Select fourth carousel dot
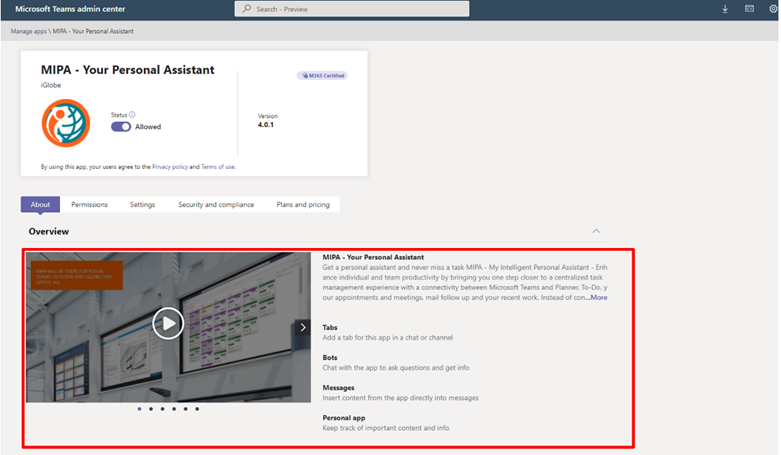 coord(174,409)
